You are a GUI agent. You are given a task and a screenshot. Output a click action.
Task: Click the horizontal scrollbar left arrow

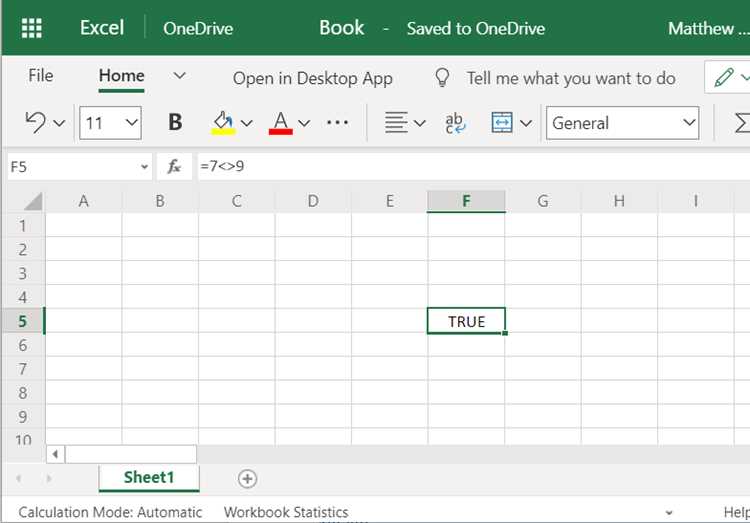pos(55,454)
